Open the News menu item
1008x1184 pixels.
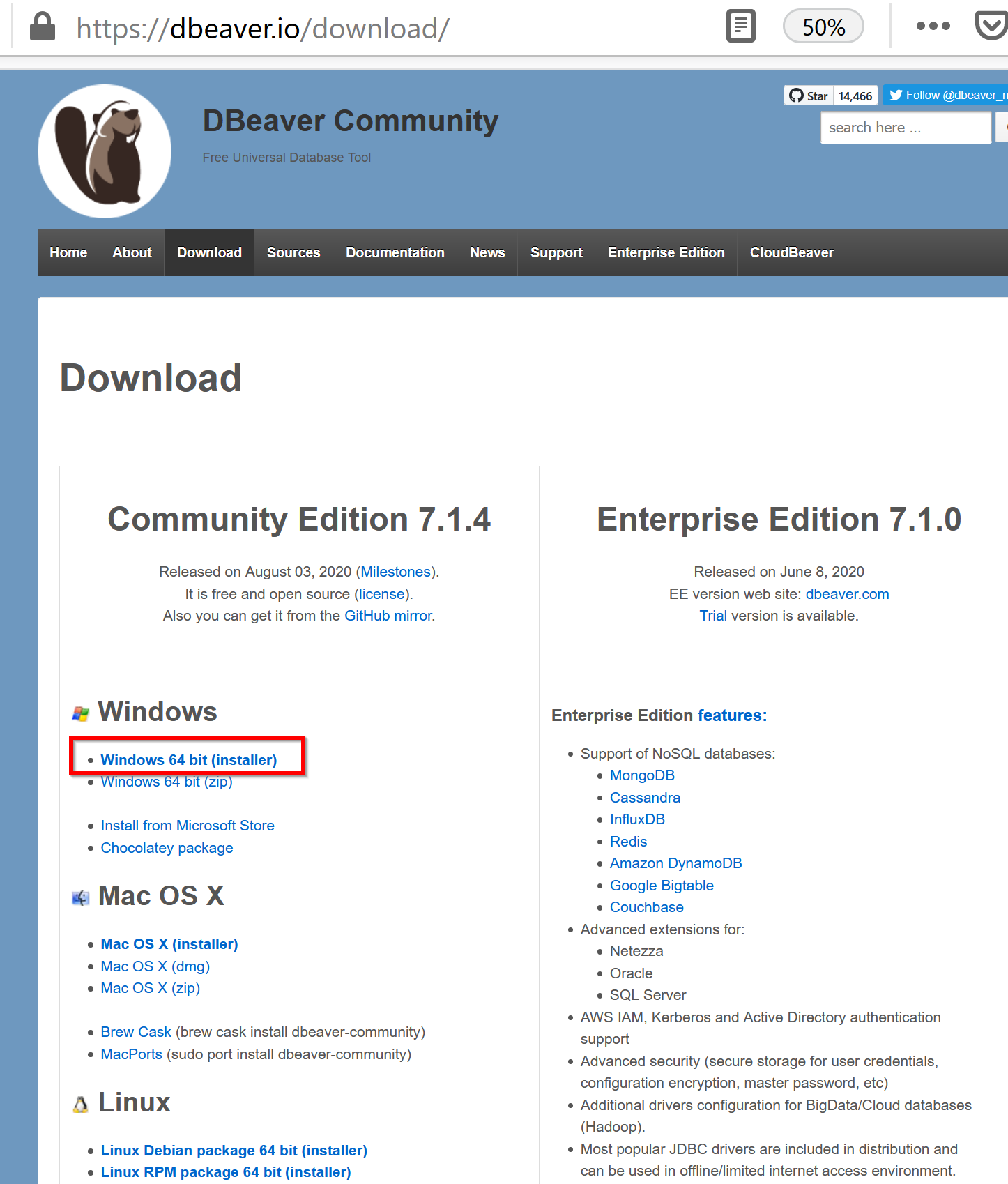point(487,252)
